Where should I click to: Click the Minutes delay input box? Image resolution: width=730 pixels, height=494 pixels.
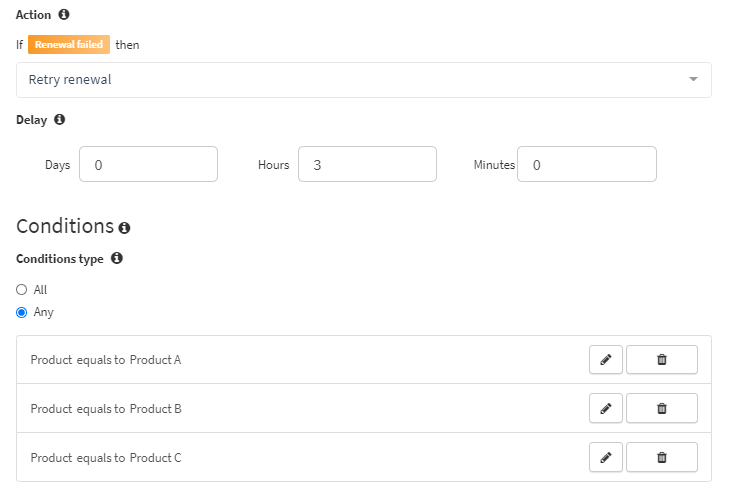(x=587, y=164)
